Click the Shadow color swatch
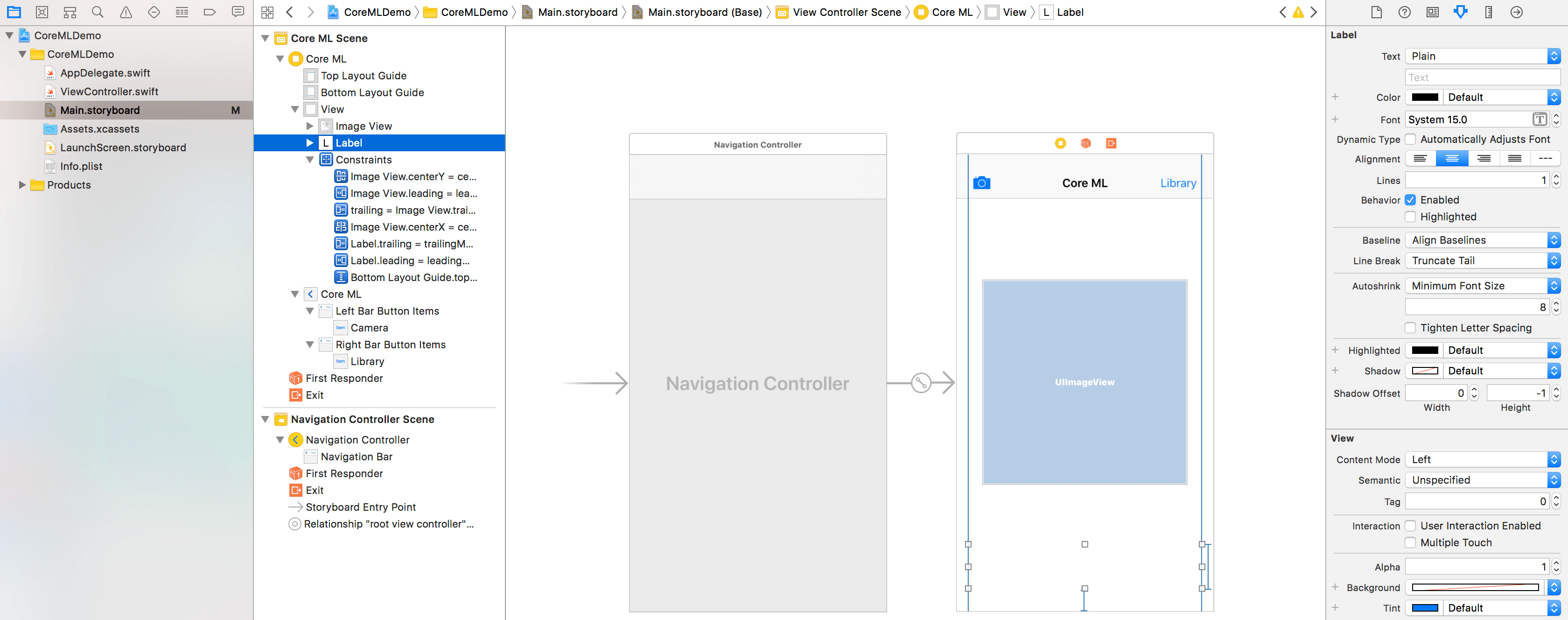The height and width of the screenshot is (620, 1568). pyautogui.click(x=1424, y=371)
